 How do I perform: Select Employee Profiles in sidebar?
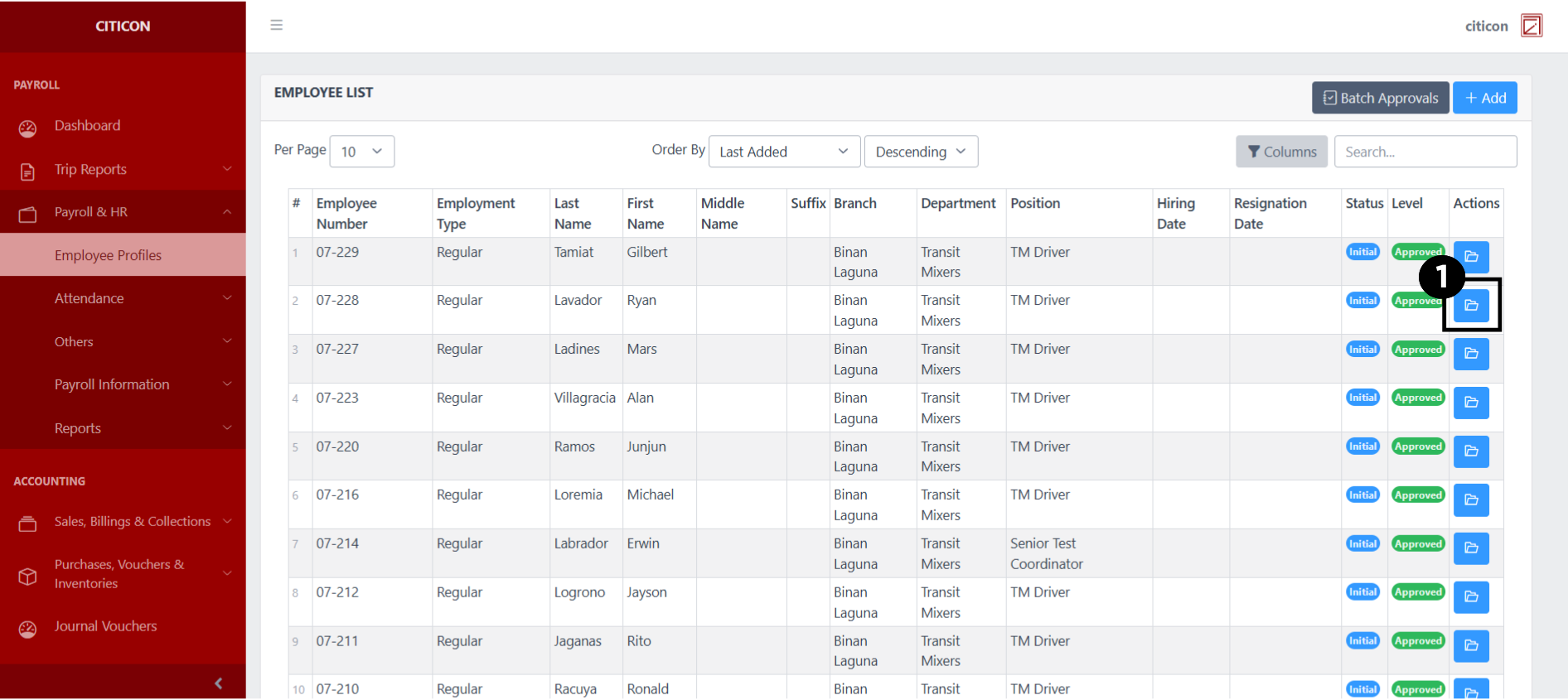point(109,255)
